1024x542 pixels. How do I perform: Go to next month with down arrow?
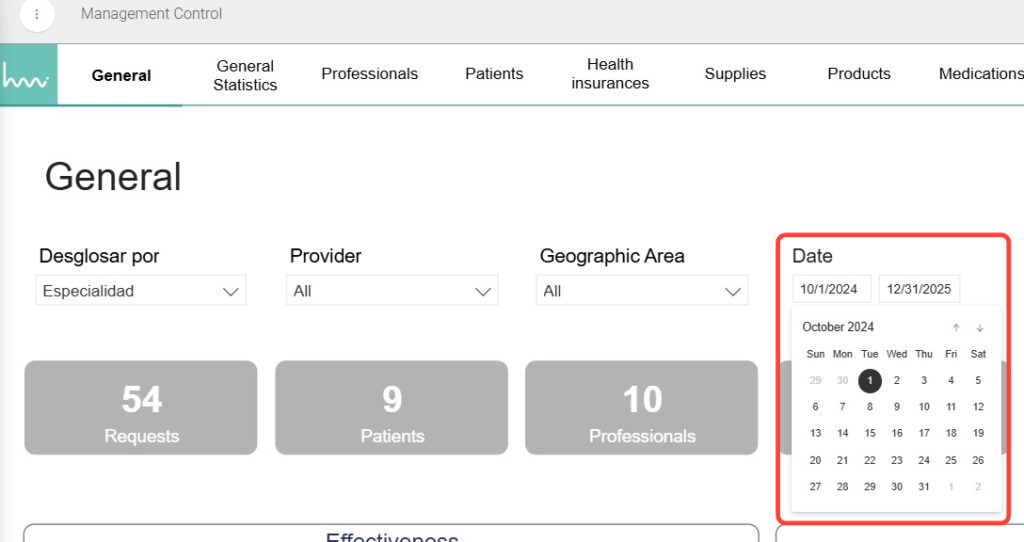pos(980,328)
